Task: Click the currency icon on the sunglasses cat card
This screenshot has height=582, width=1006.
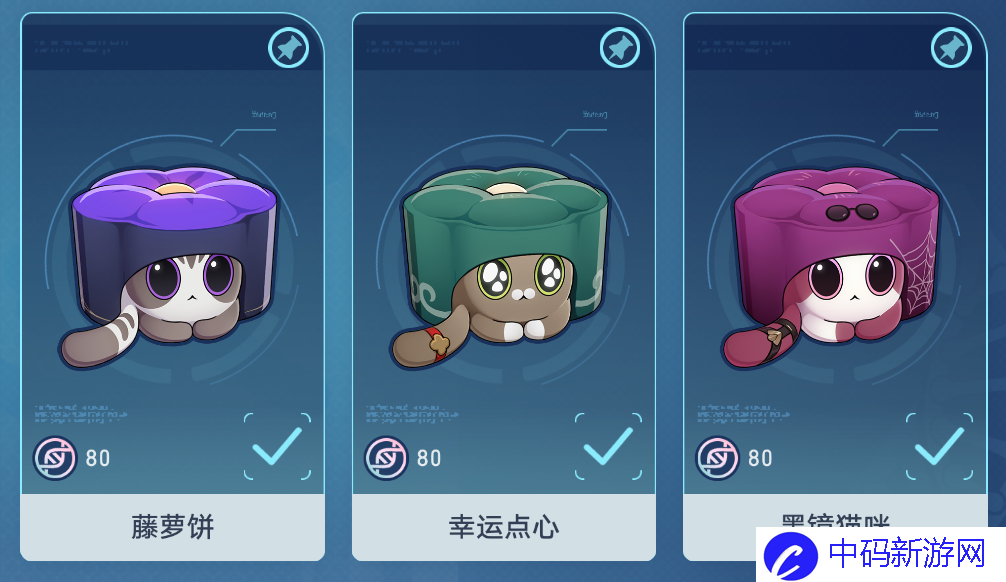Action: pyautogui.click(x=717, y=458)
